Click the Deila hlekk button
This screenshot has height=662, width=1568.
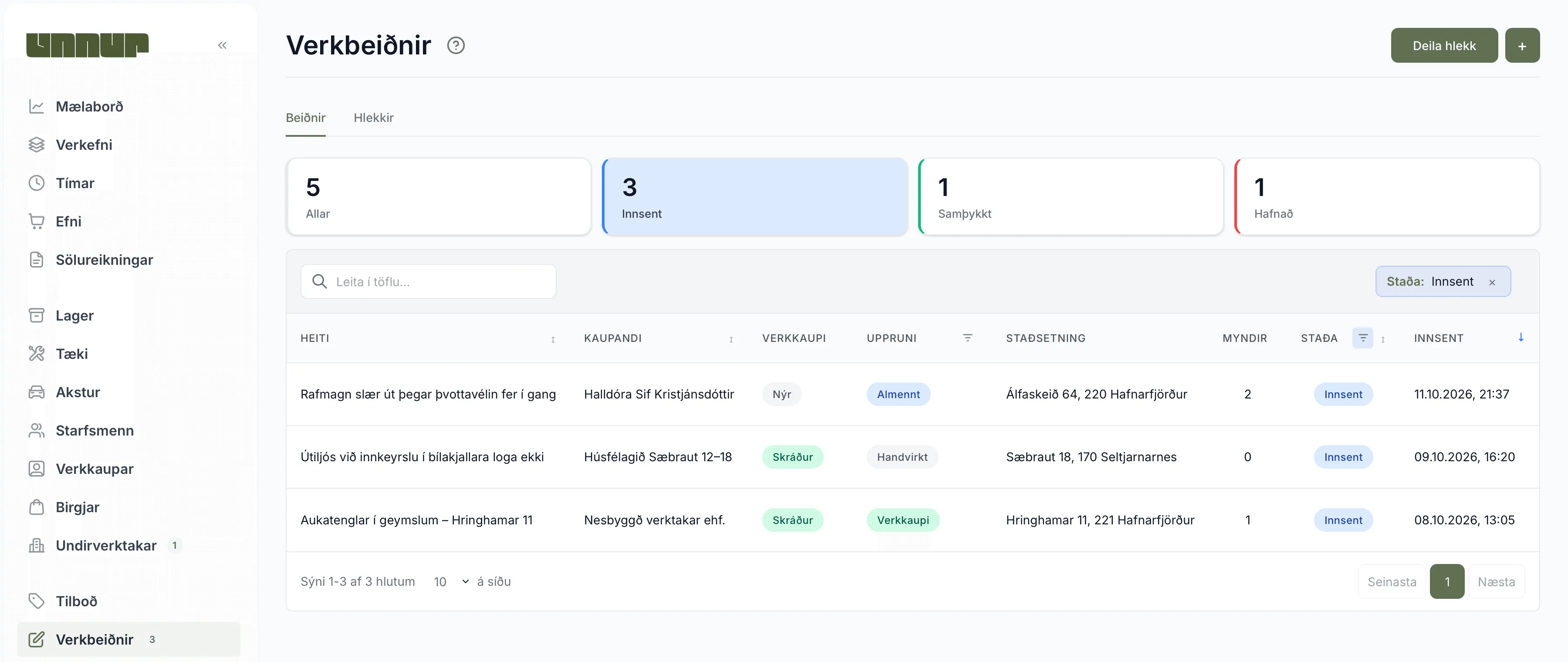(x=1444, y=46)
